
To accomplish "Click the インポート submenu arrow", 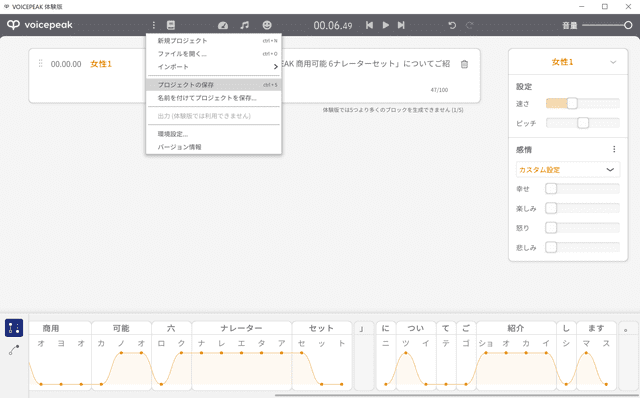I will point(276,67).
